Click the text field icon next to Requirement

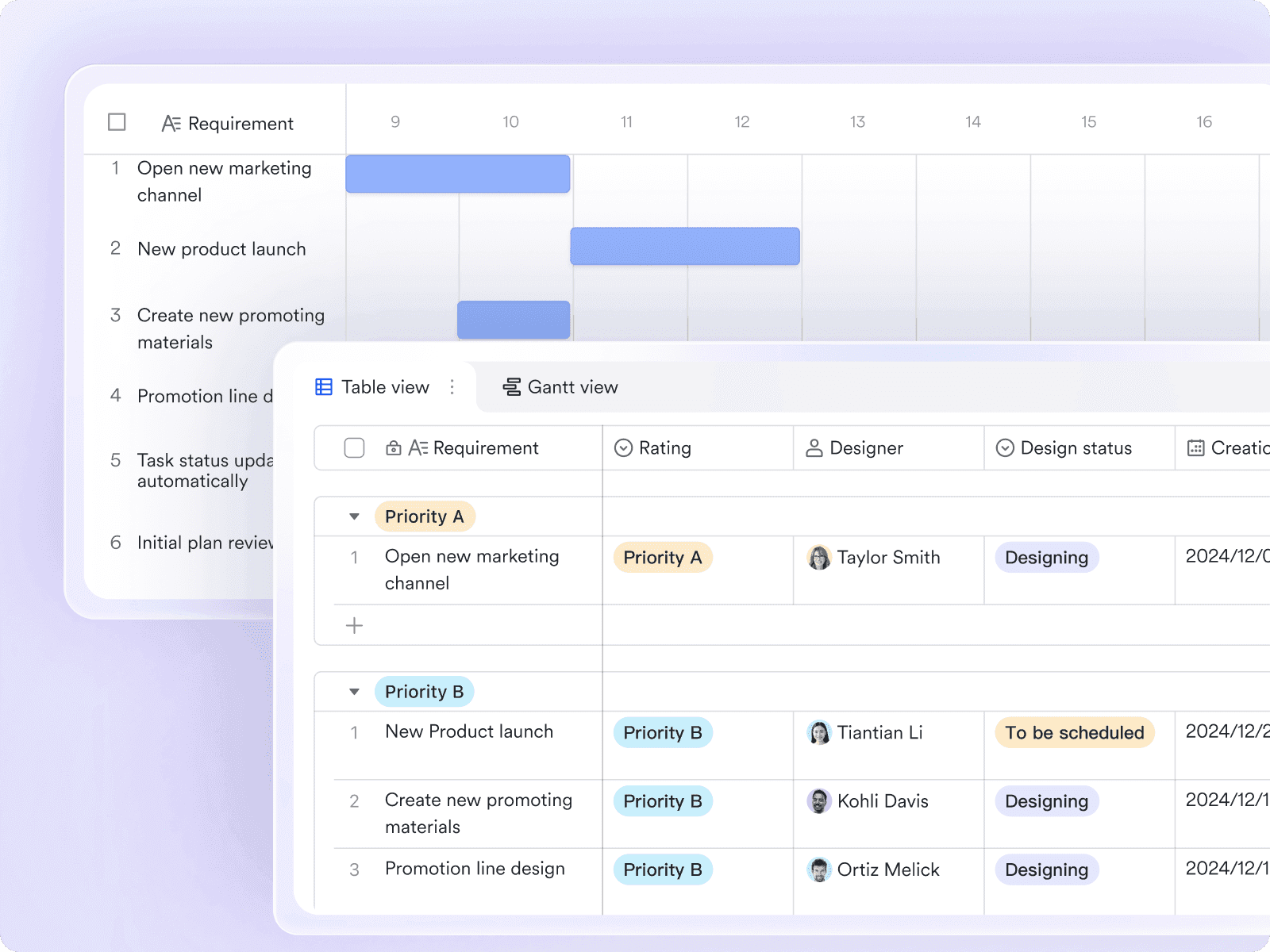pyautogui.click(x=418, y=448)
